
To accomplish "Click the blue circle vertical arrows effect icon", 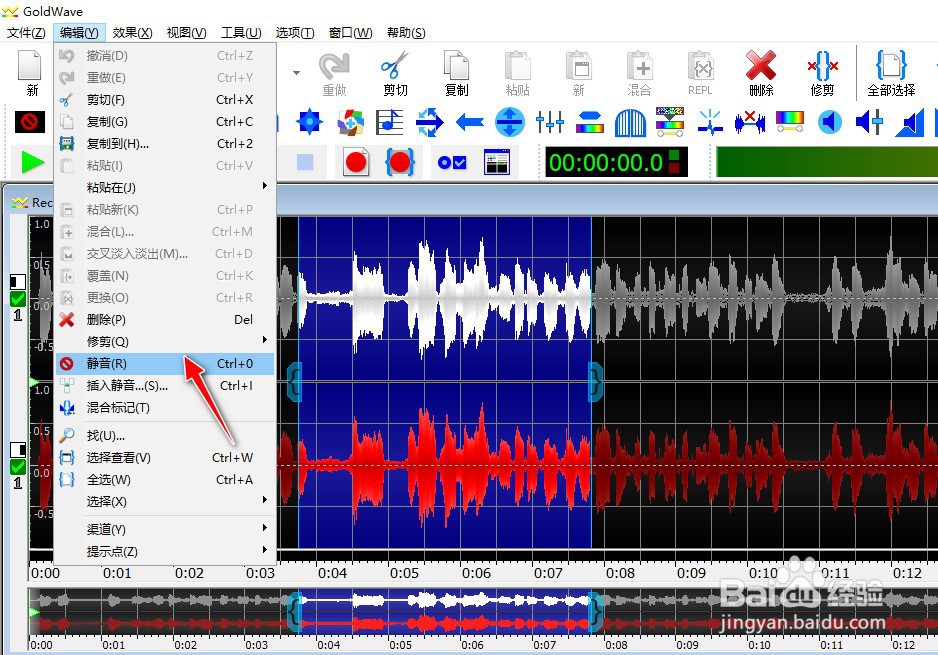I will [510, 122].
